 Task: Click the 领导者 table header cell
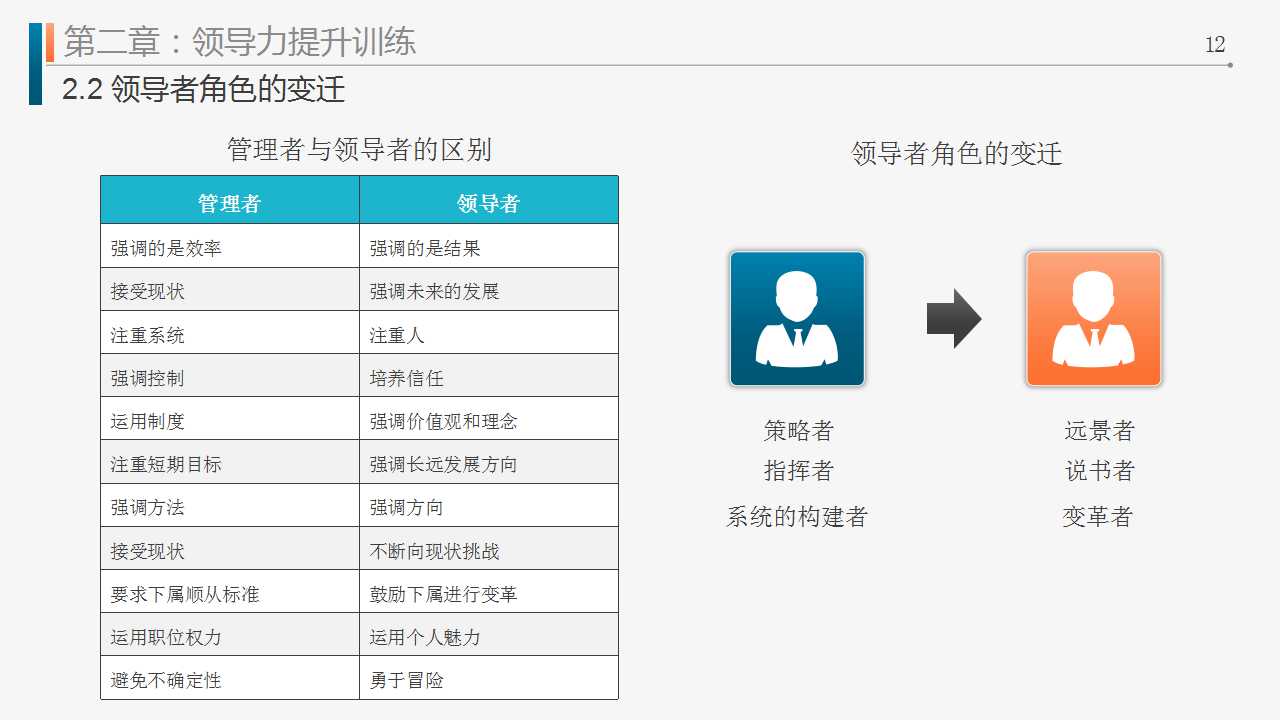[x=489, y=200]
